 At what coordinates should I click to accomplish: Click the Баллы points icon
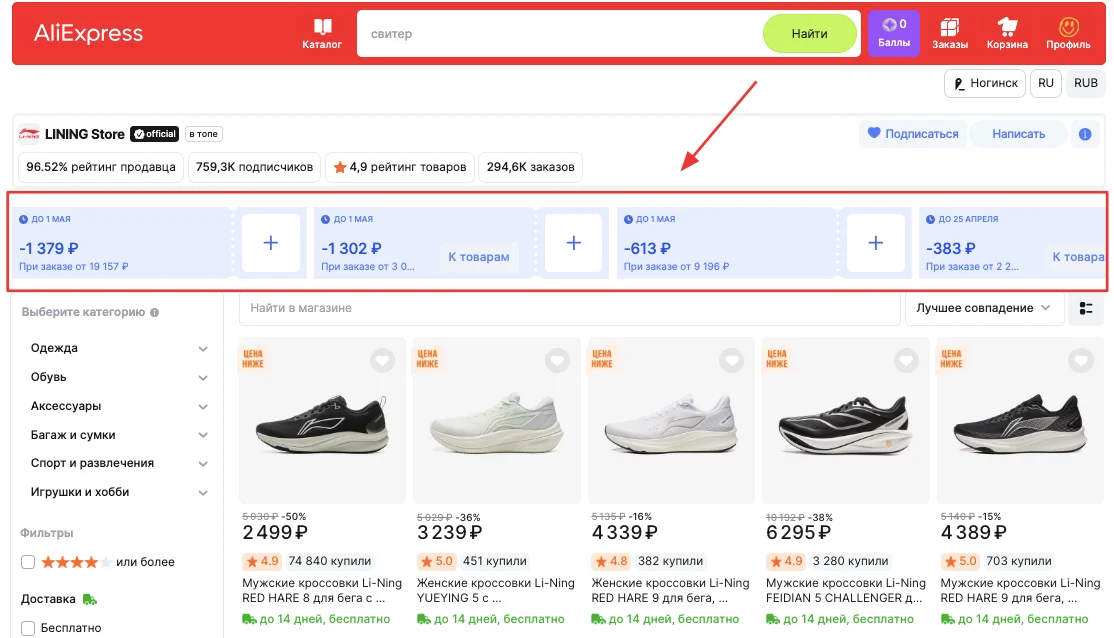click(x=893, y=32)
